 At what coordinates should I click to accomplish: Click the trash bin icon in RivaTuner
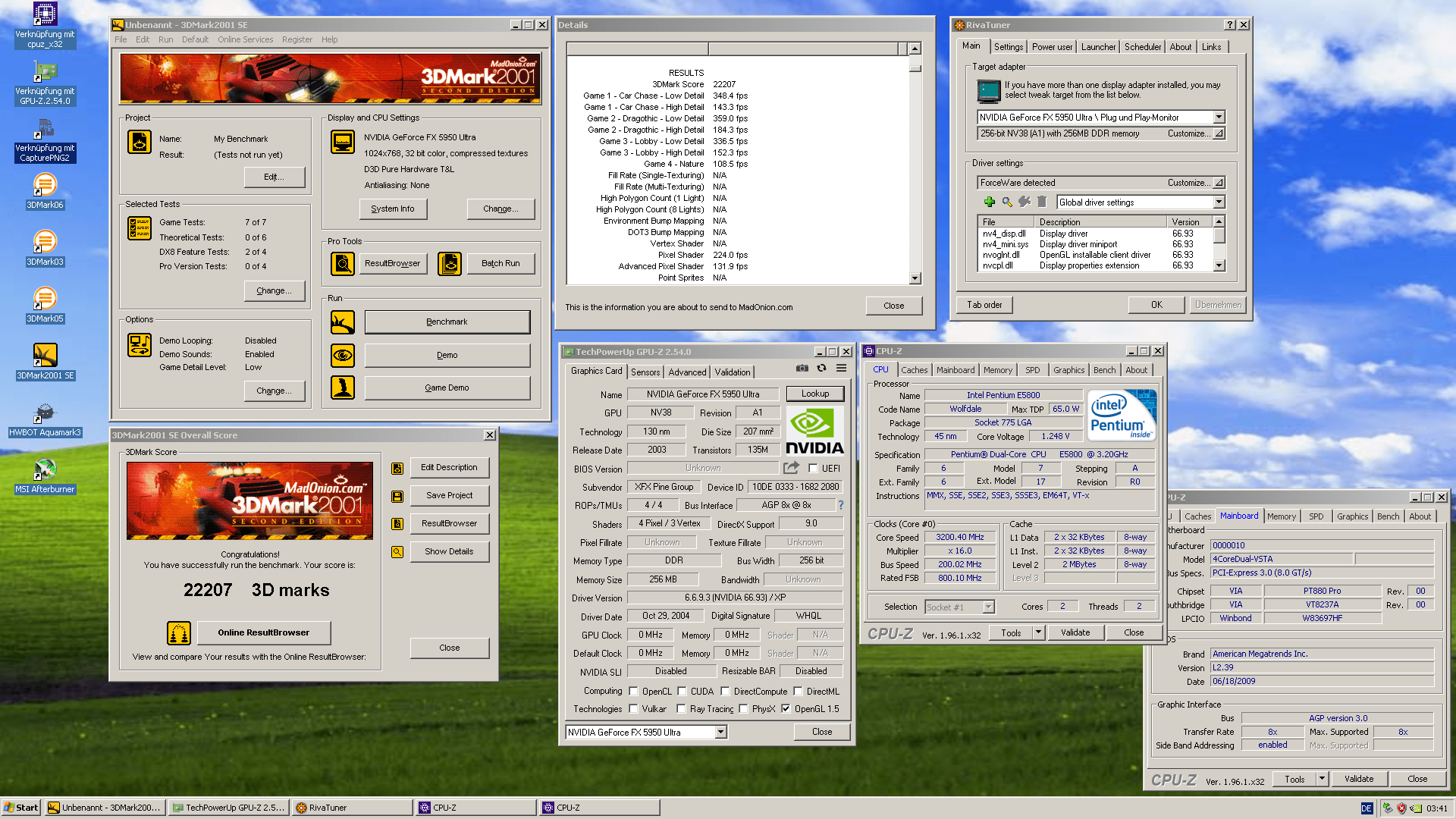tap(1042, 202)
